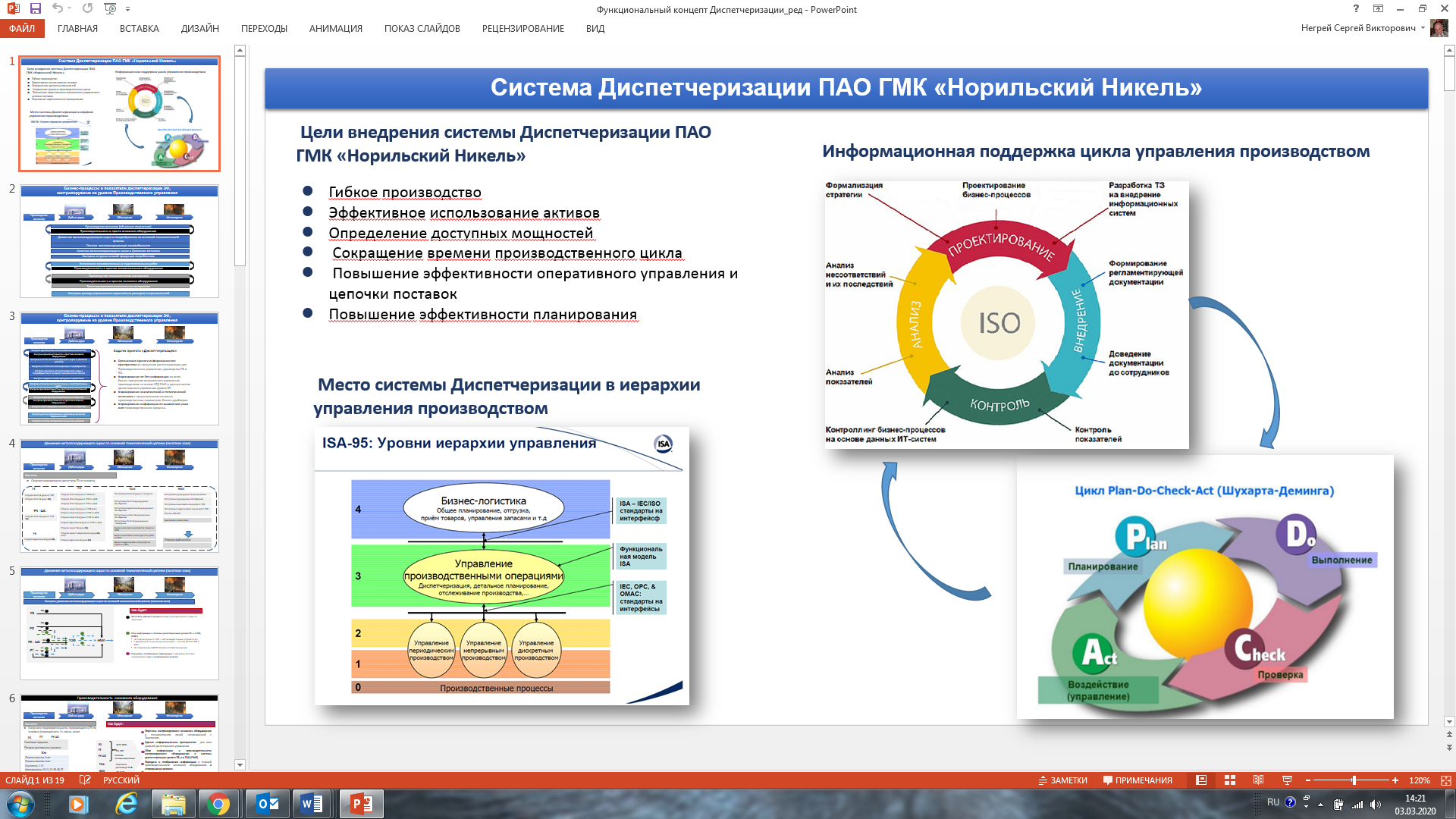
Task: Open the ФАЙЛ tab
Action: 22,28
